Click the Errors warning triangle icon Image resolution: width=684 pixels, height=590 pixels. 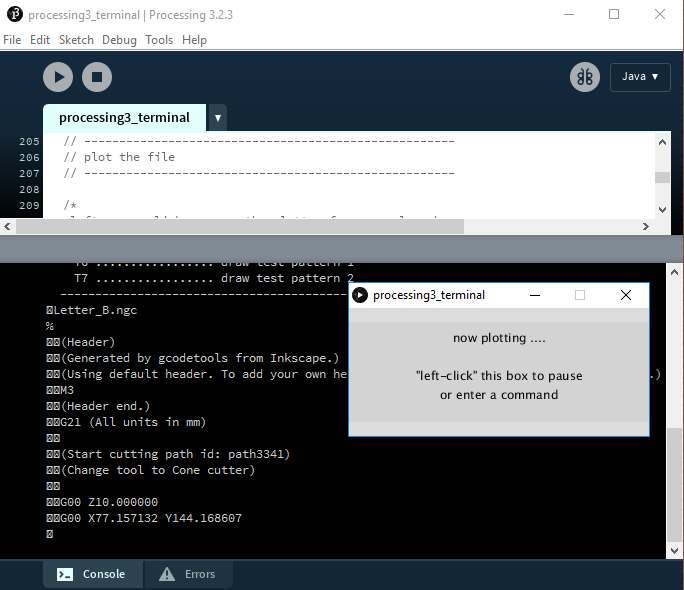tap(167, 574)
